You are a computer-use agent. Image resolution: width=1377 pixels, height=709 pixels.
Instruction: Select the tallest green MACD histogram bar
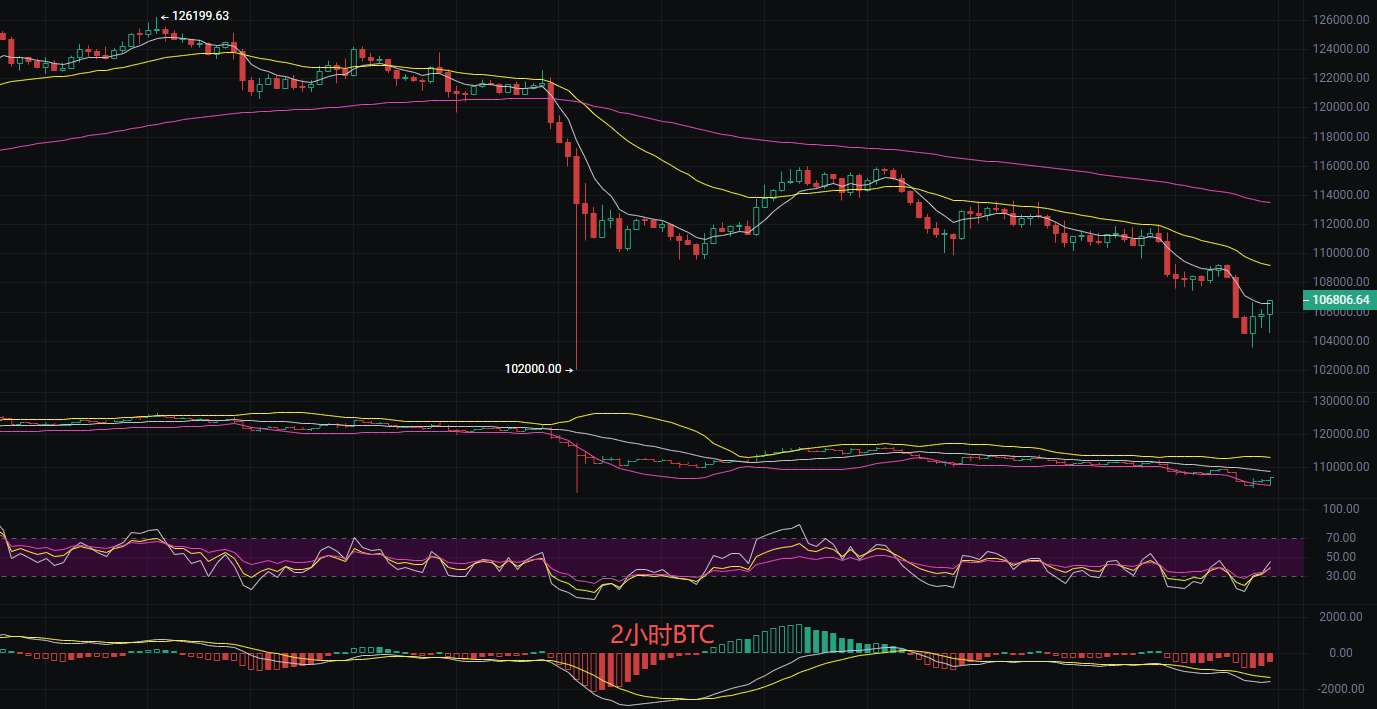coord(798,638)
